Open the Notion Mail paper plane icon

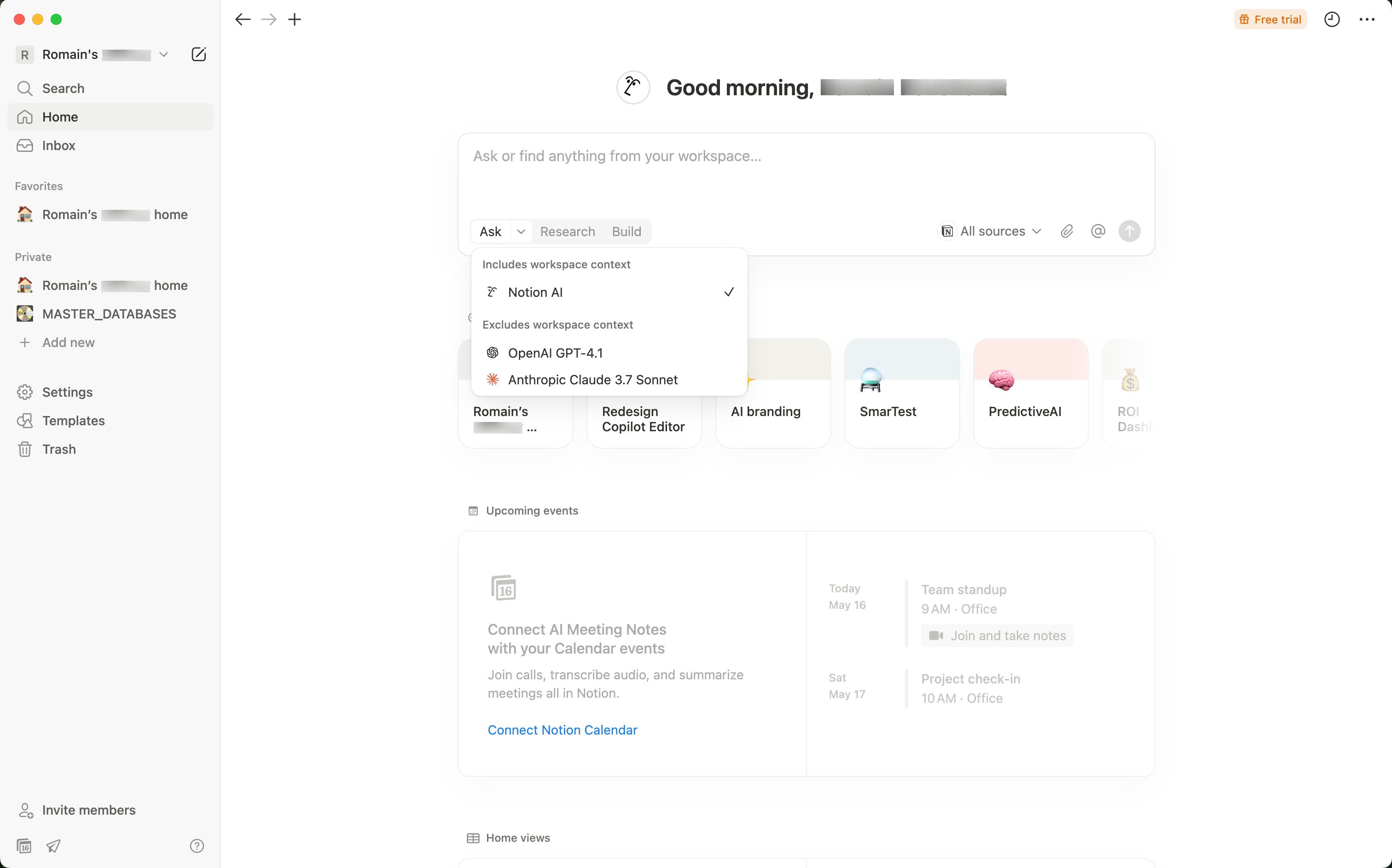coord(53,845)
